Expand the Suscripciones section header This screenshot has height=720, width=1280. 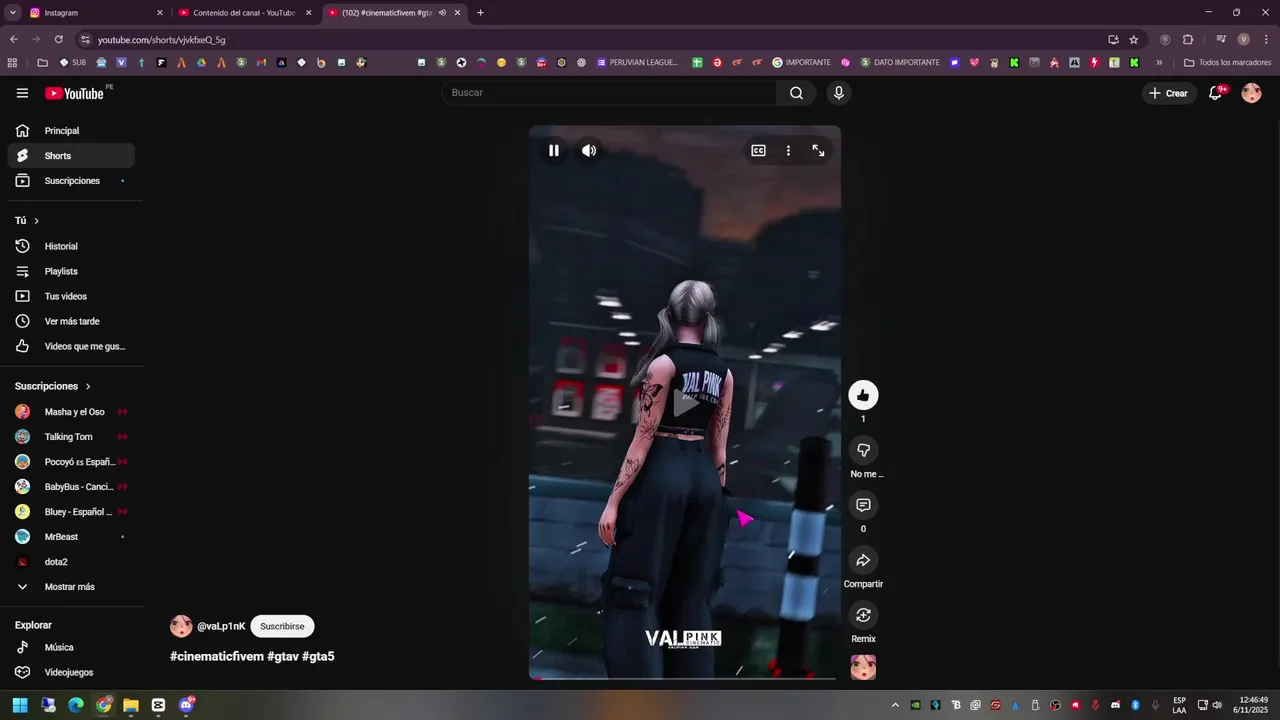53,386
